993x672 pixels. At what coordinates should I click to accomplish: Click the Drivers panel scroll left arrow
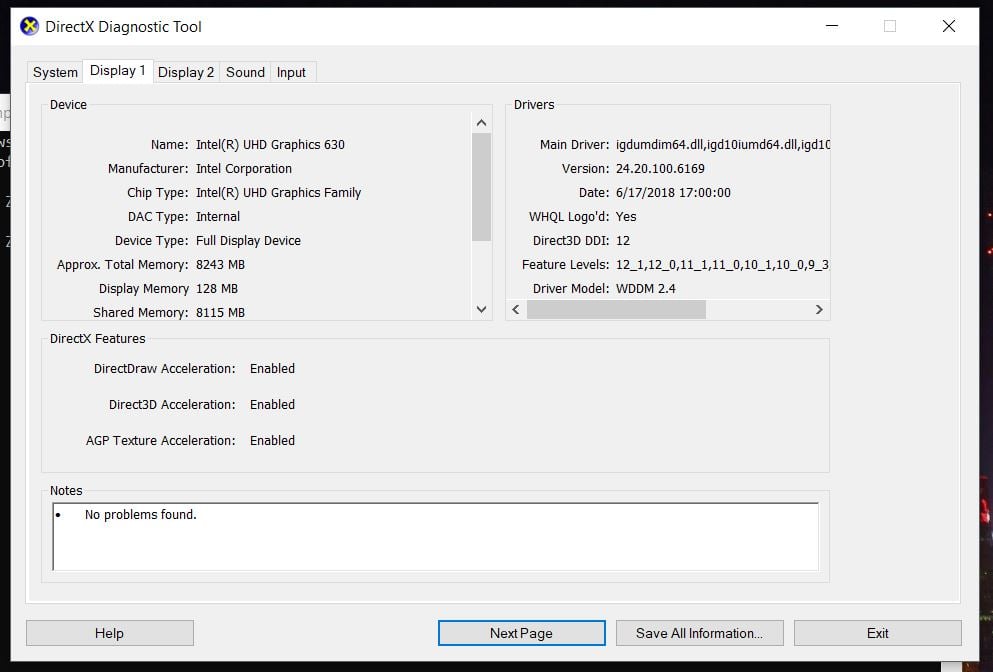coord(516,309)
